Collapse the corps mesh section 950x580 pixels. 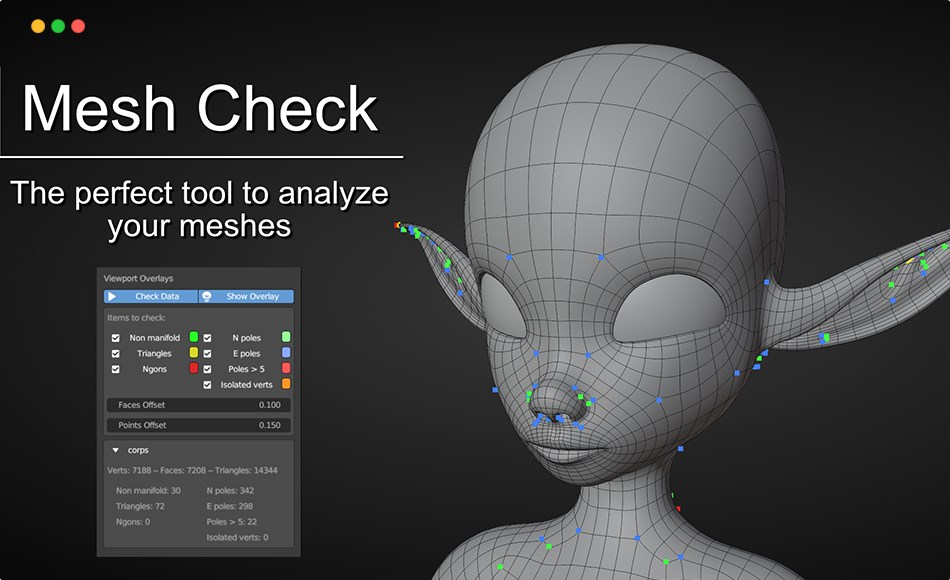(117, 450)
